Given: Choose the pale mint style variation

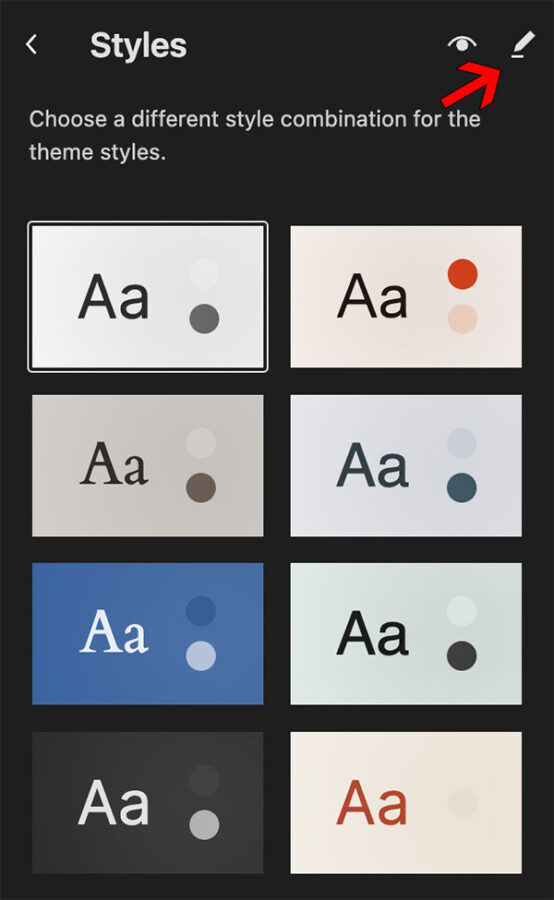Looking at the screenshot, I should coord(406,634).
